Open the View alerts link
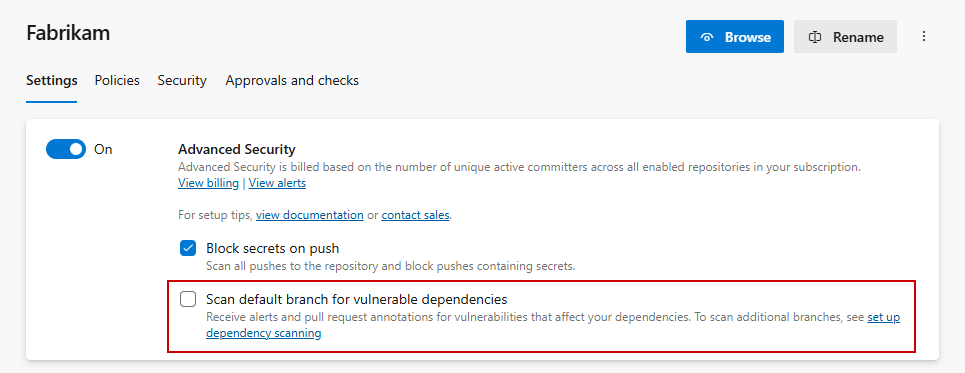 [277, 183]
